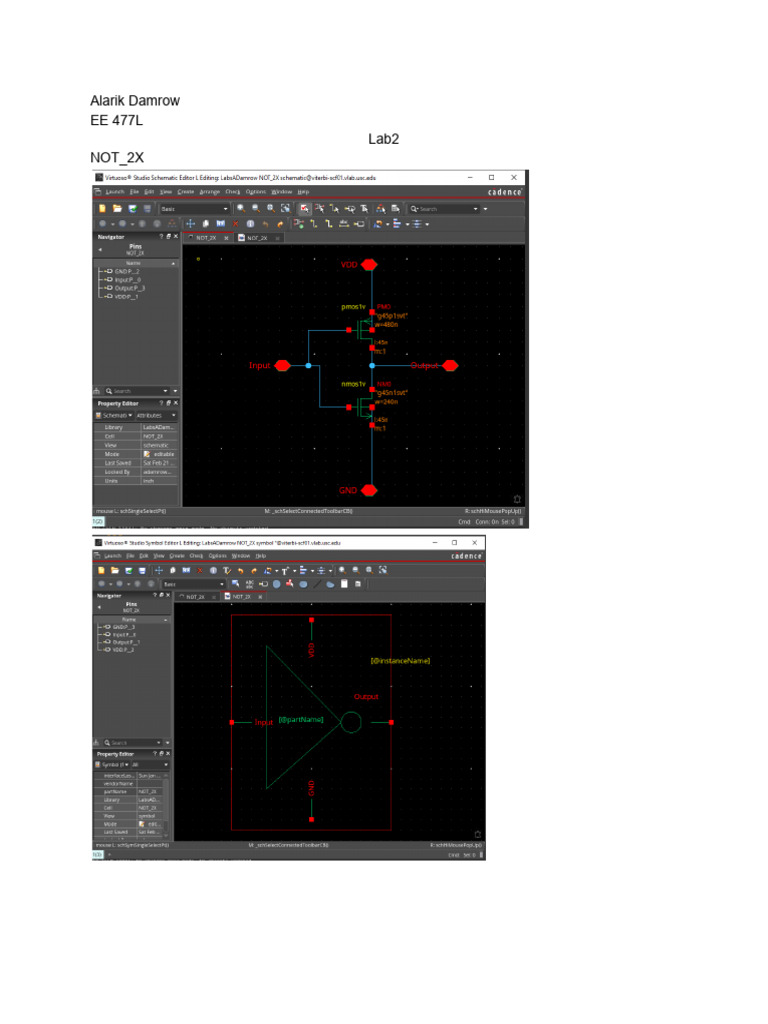This screenshot has height=1024, width=768.
Task: Select Create Line tool in Symbol Editor
Action: 317,584
